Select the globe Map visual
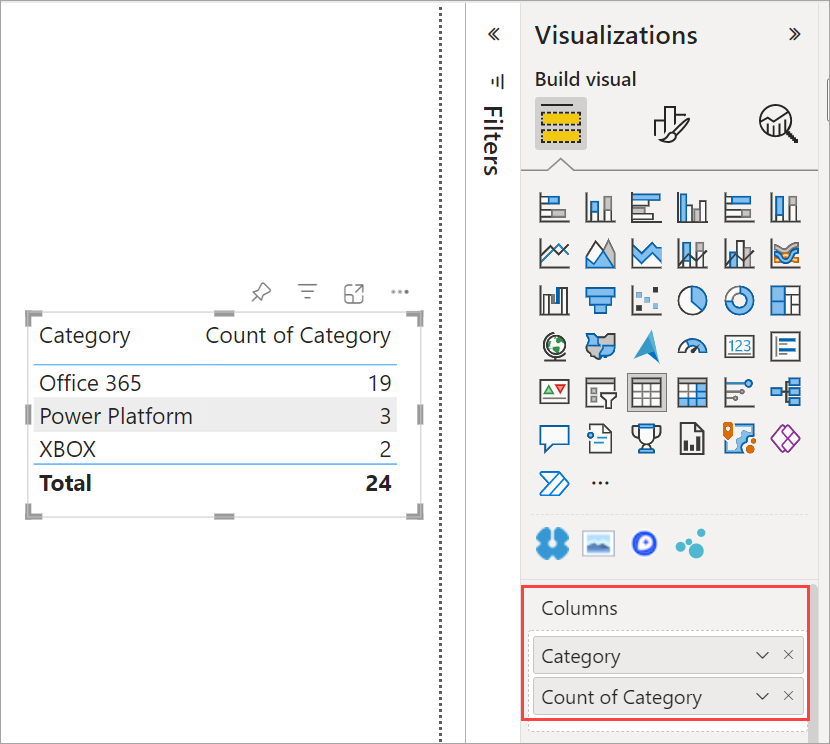The width and height of the screenshot is (830, 744). [554, 347]
